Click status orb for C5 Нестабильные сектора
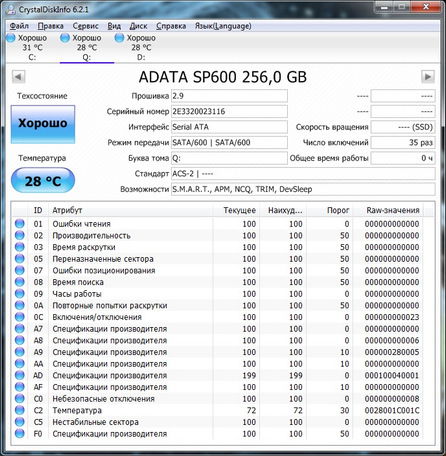Image resolution: width=446 pixels, height=456 pixels. pos(20,422)
